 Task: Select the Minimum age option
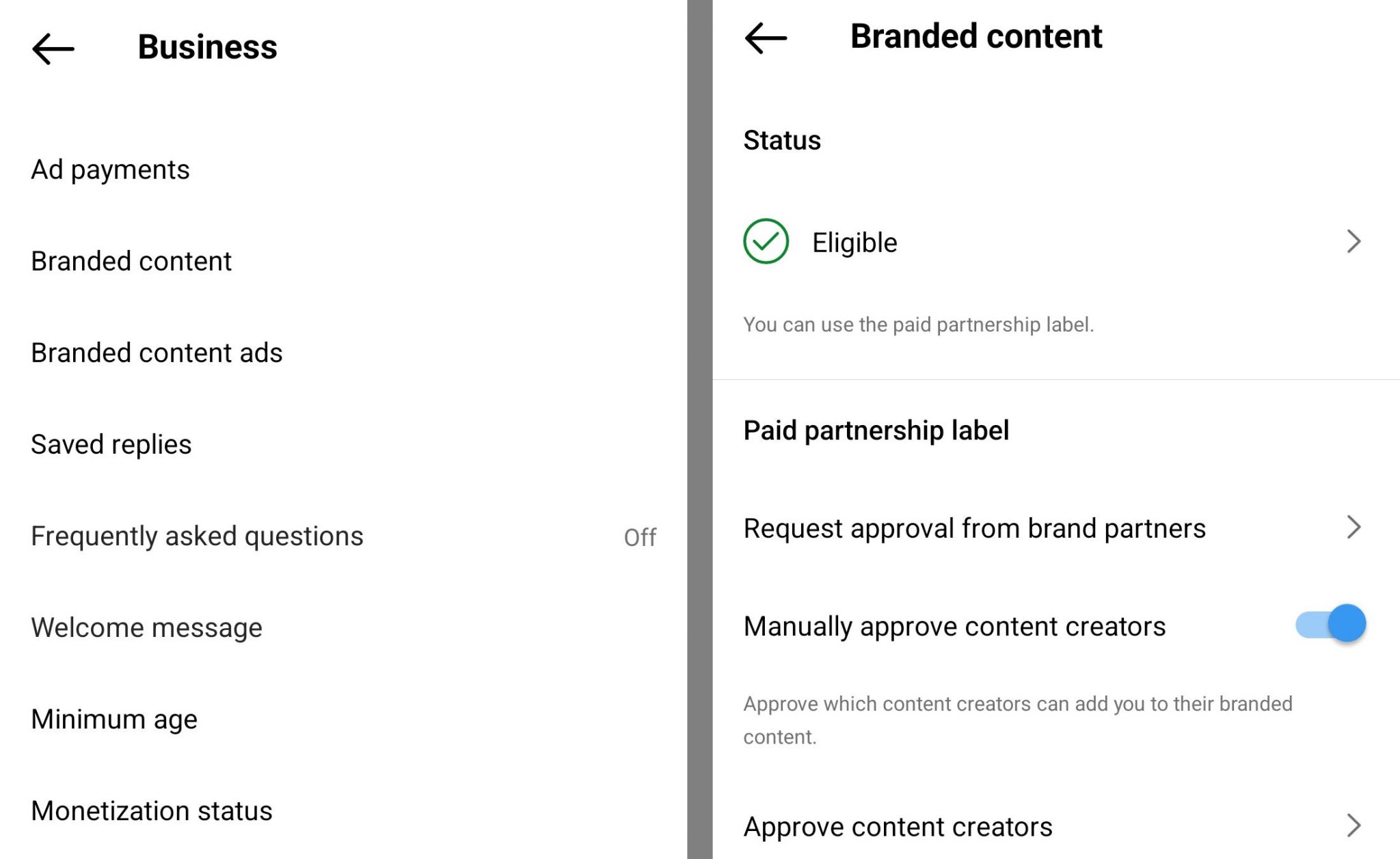click(x=113, y=718)
